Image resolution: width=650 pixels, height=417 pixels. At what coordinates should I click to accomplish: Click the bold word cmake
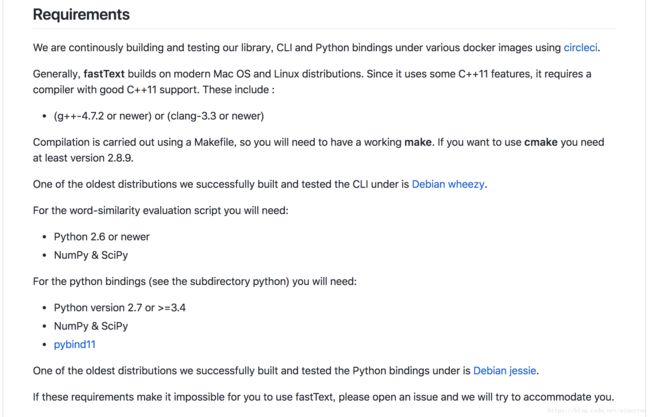click(541, 142)
